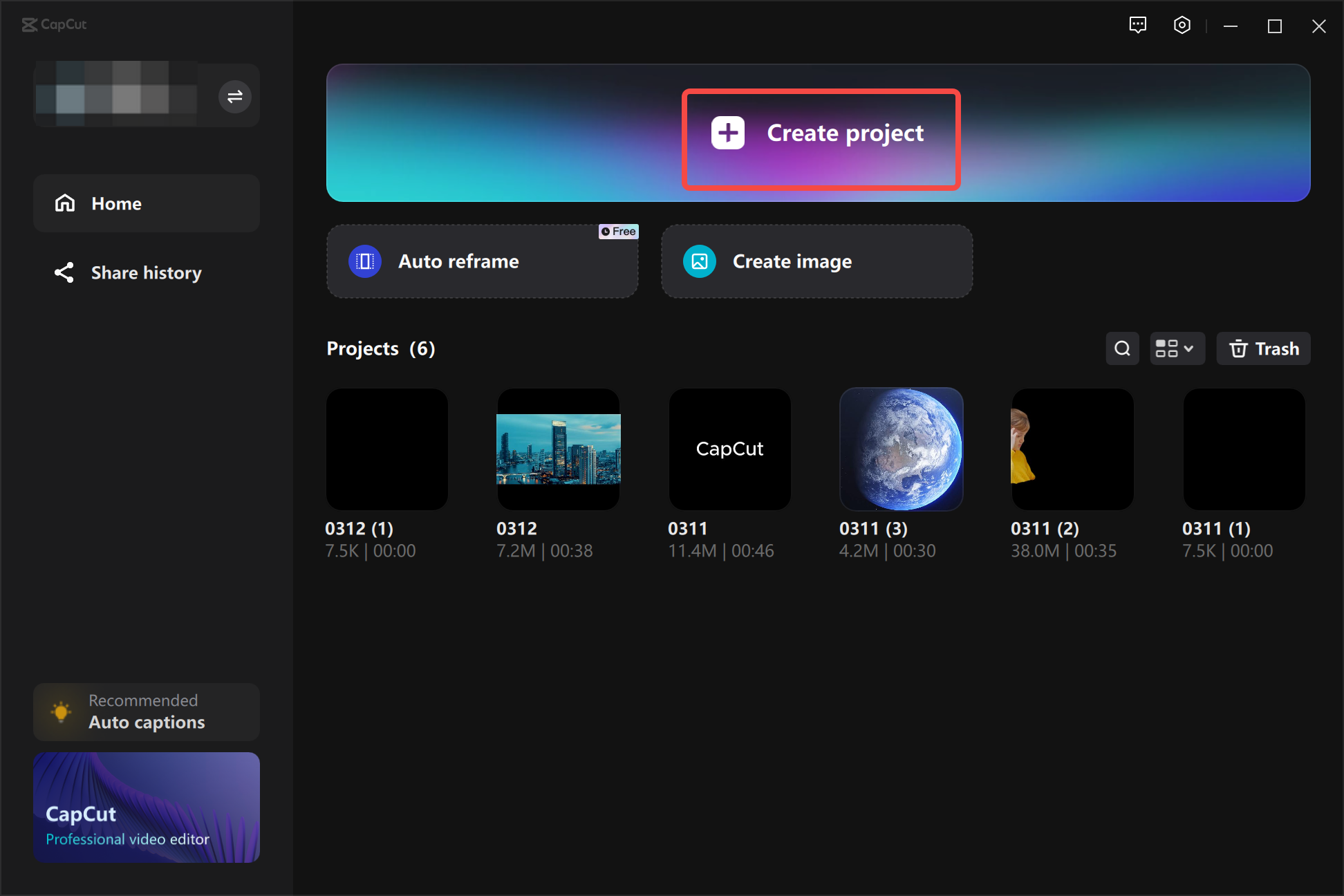The width and height of the screenshot is (1344, 896).
Task: Open the Trash bin
Action: coord(1263,348)
